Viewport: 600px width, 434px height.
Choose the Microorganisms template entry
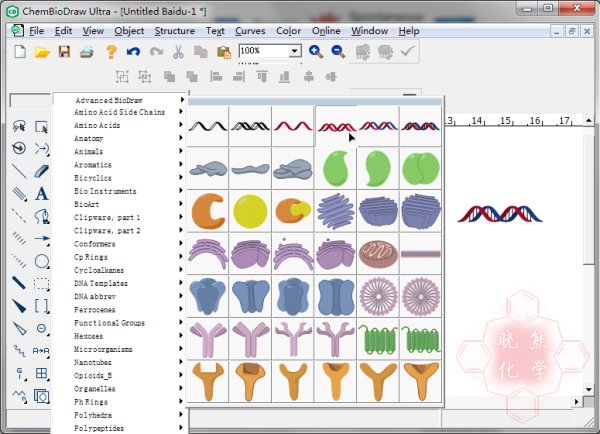[119, 349]
